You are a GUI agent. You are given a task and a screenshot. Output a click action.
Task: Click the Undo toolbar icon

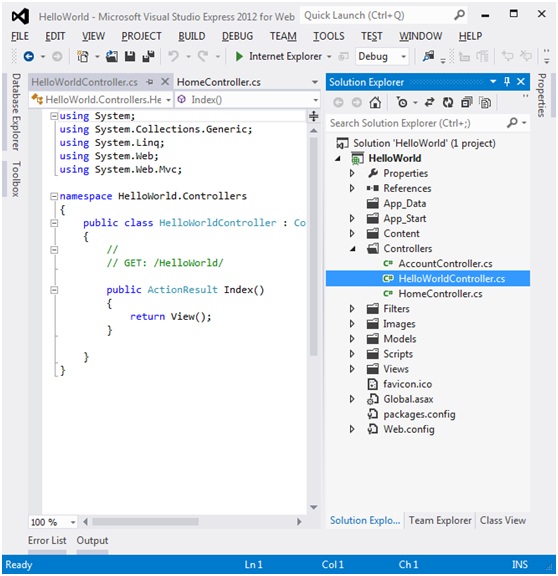[x=173, y=57]
